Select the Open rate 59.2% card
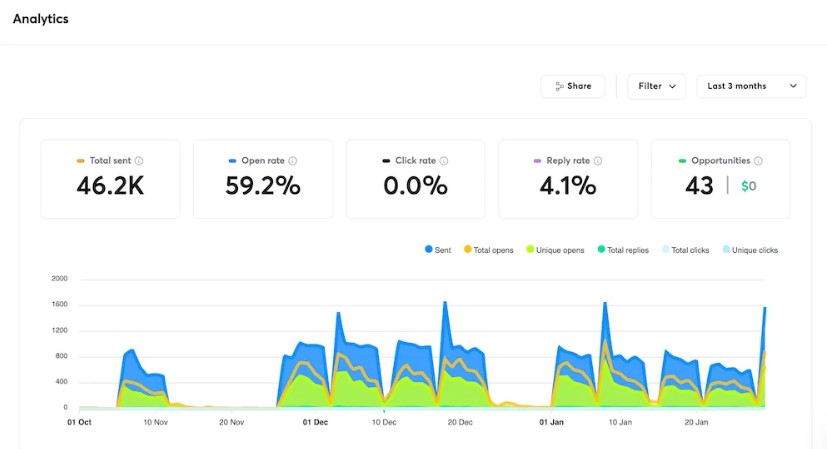Screen dimensions: 827x449 [x=263, y=179]
